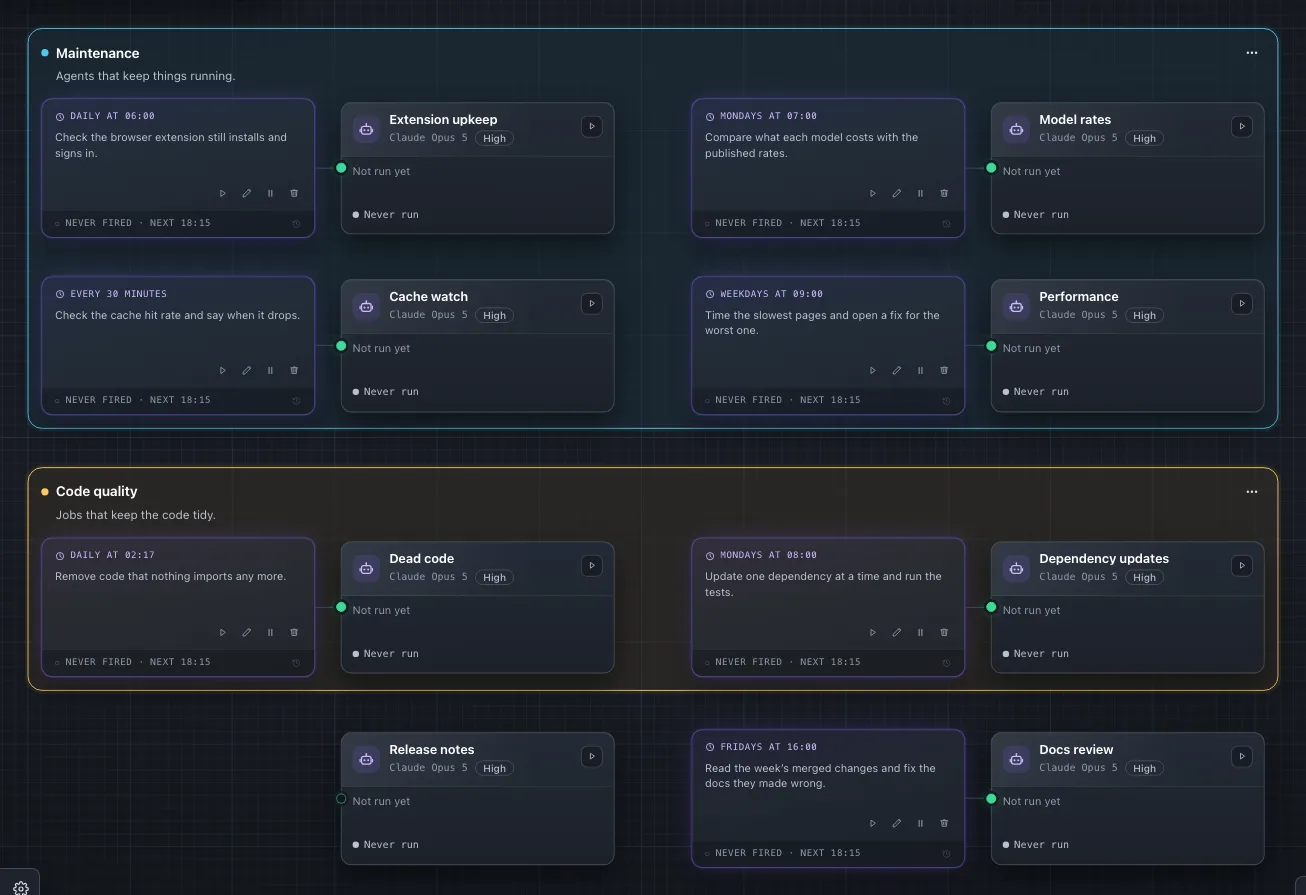This screenshot has width=1306, height=895.
Task: Delete the Mondays at 07:00 trigger
Action: pyautogui.click(x=944, y=193)
